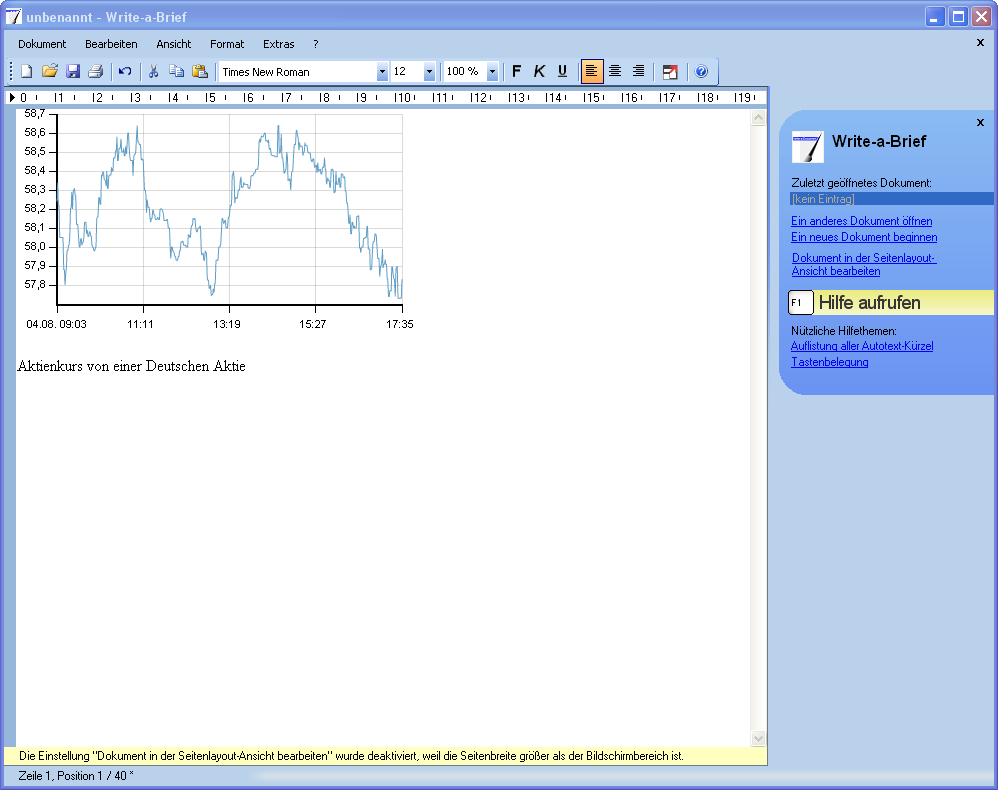998x790 pixels.
Task: Toggle underline formatting (U button)
Action: point(562,71)
